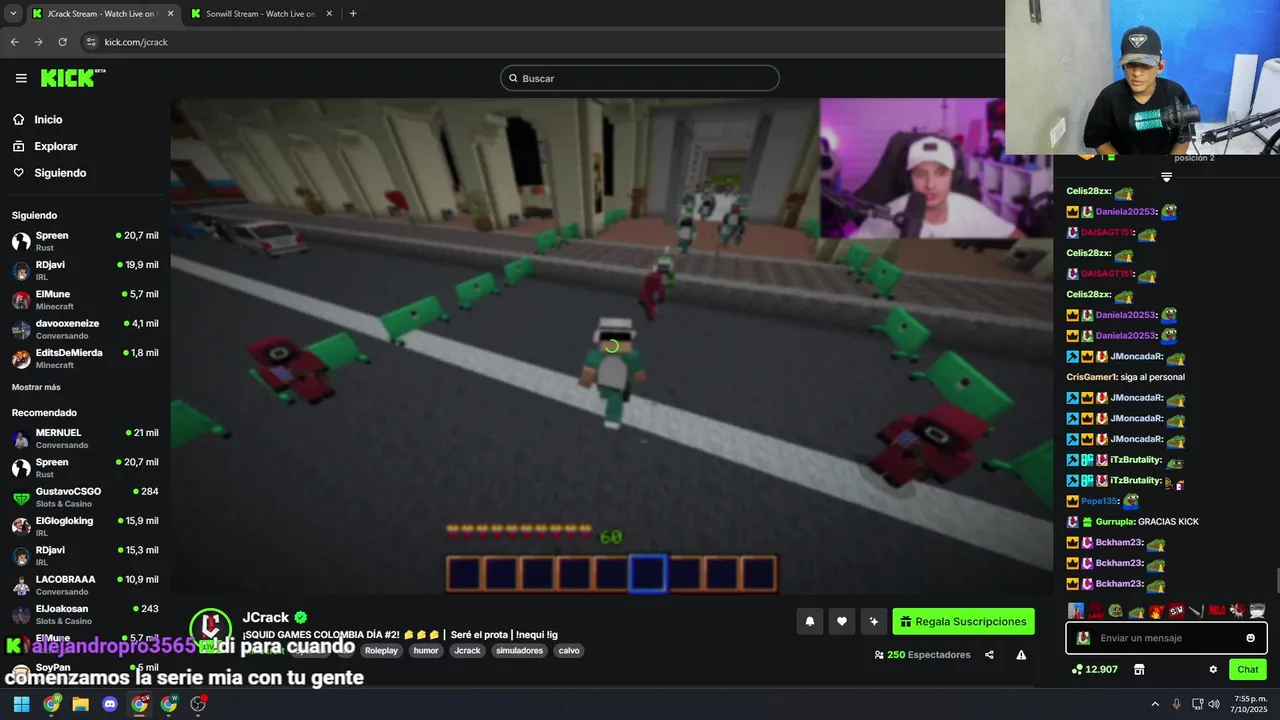
Task: Report stream via warning triangle icon
Action: coord(1021,655)
